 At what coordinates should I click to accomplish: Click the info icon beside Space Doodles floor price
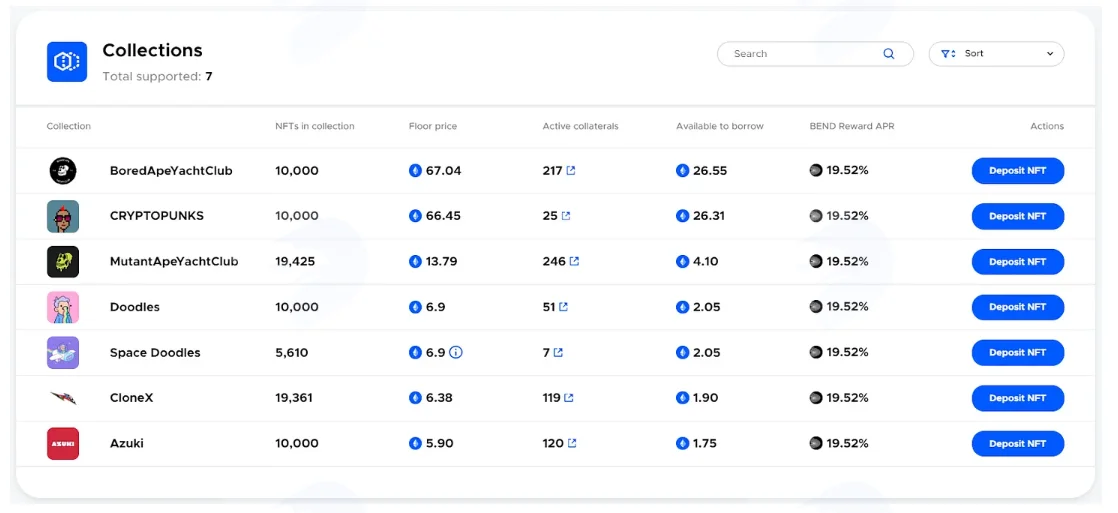(x=456, y=352)
